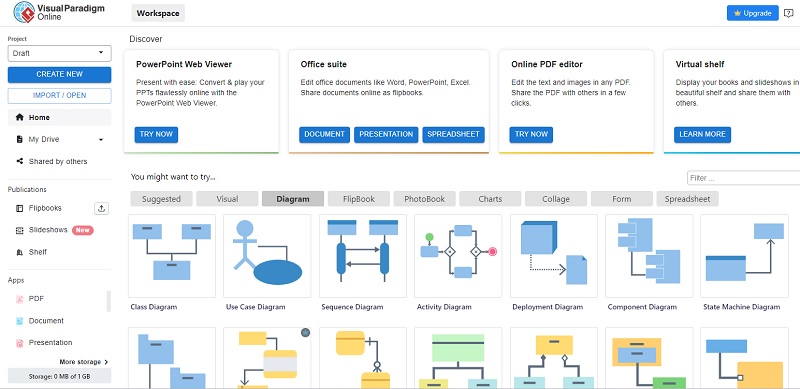Click the Storage 0 MB of 1 GB bar
Viewport: 800px width, 389px height.
[59, 376]
